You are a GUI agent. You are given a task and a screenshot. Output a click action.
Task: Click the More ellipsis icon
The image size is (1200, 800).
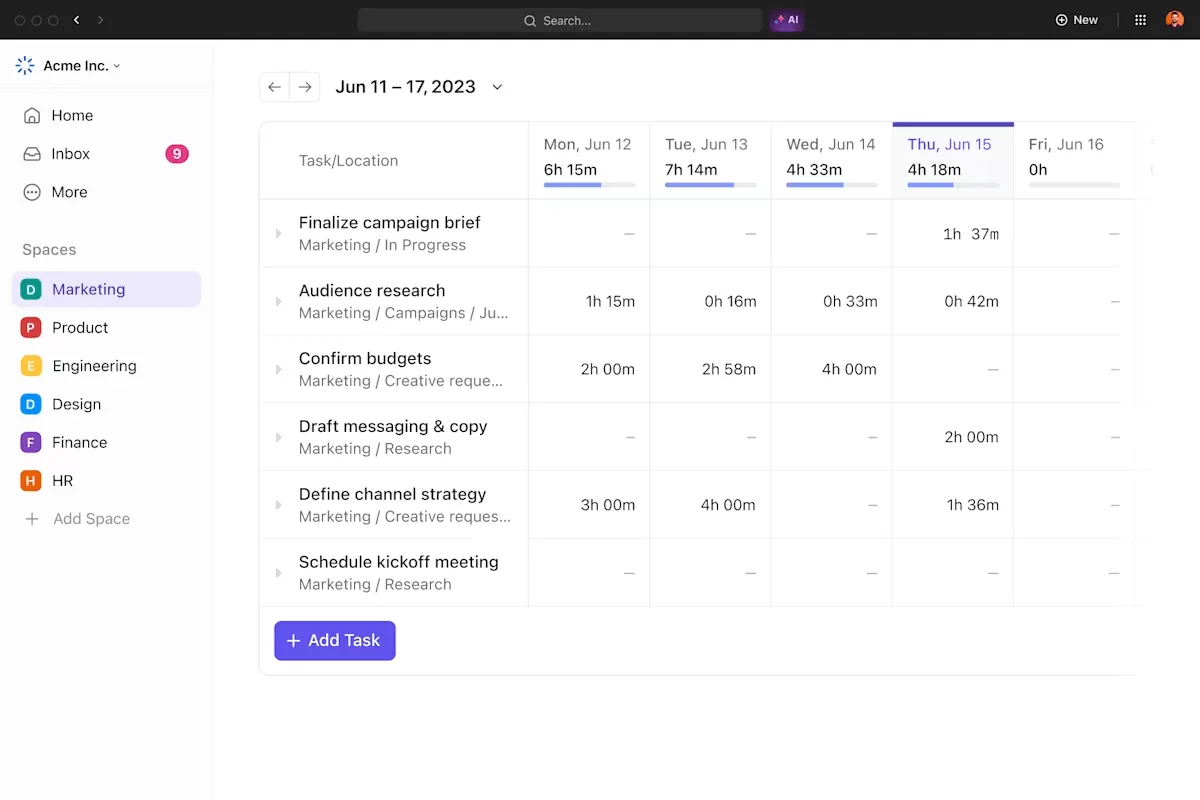[x=32, y=192]
